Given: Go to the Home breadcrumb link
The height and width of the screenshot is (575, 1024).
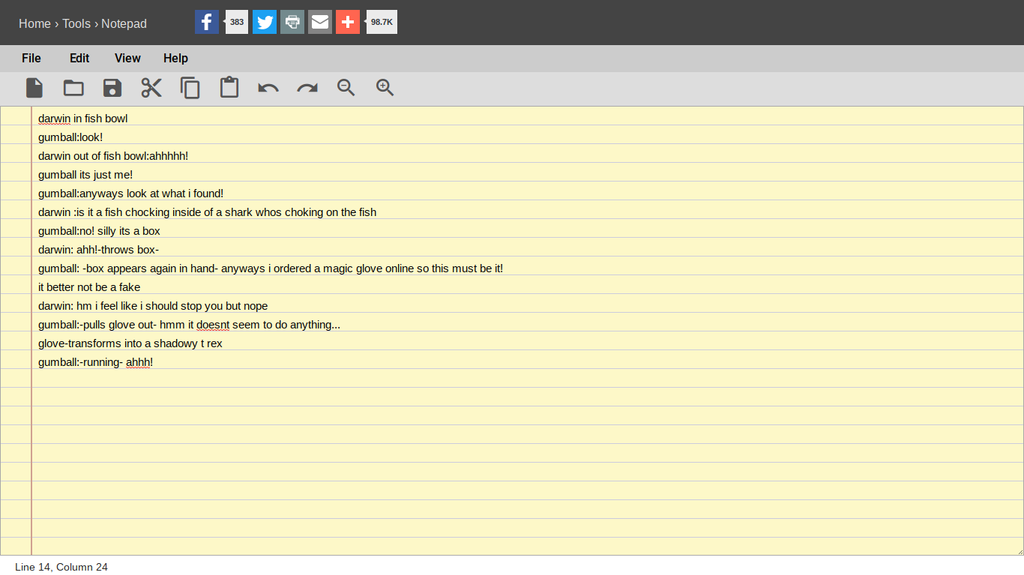Looking at the screenshot, I should tap(35, 24).
